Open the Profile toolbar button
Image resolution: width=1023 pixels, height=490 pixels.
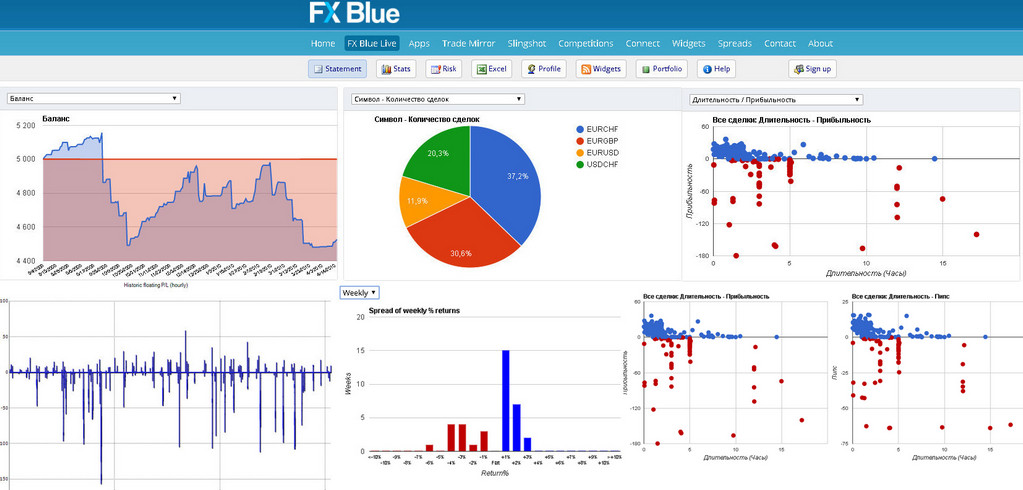coord(543,69)
